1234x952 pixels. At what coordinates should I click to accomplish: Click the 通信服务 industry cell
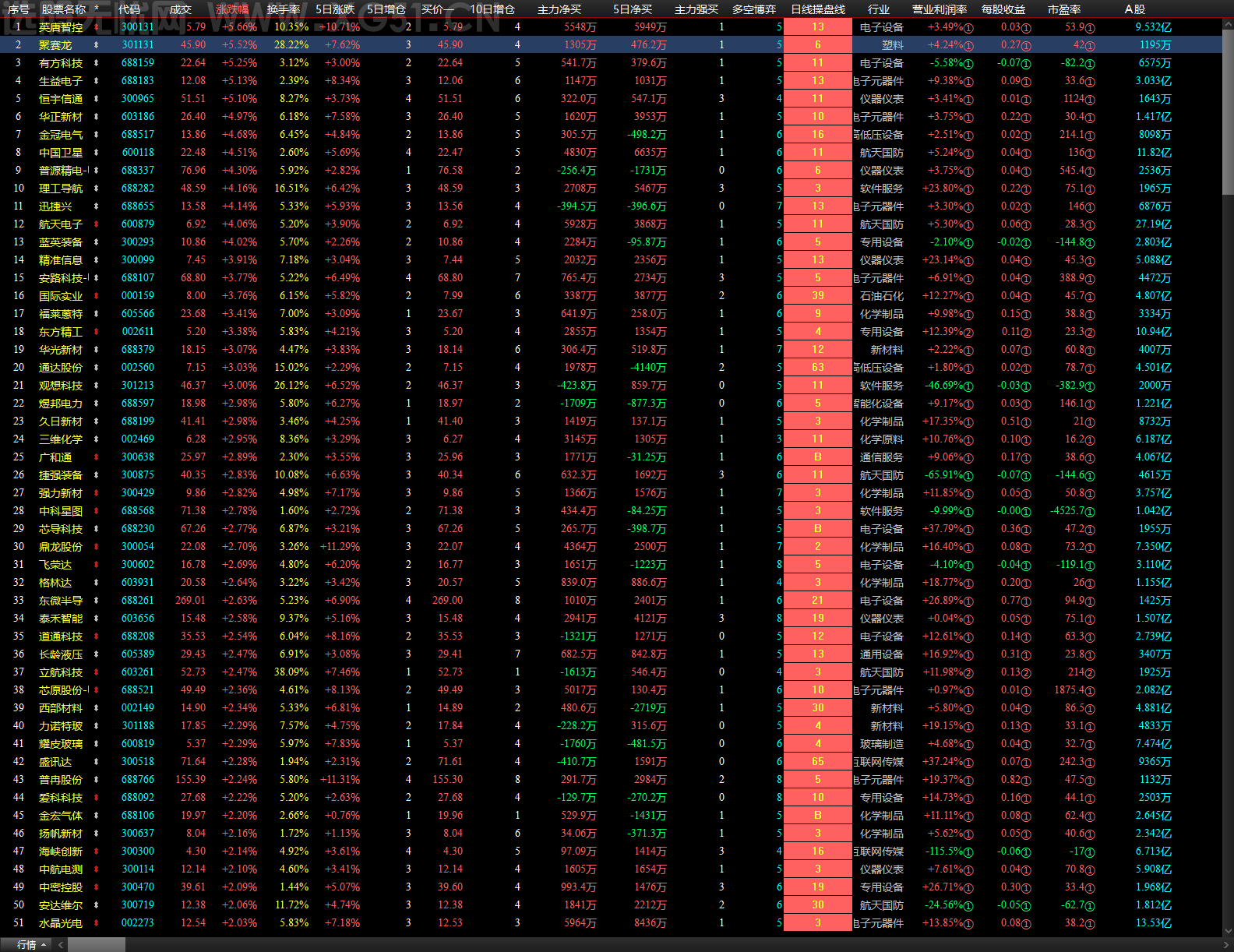click(x=882, y=457)
